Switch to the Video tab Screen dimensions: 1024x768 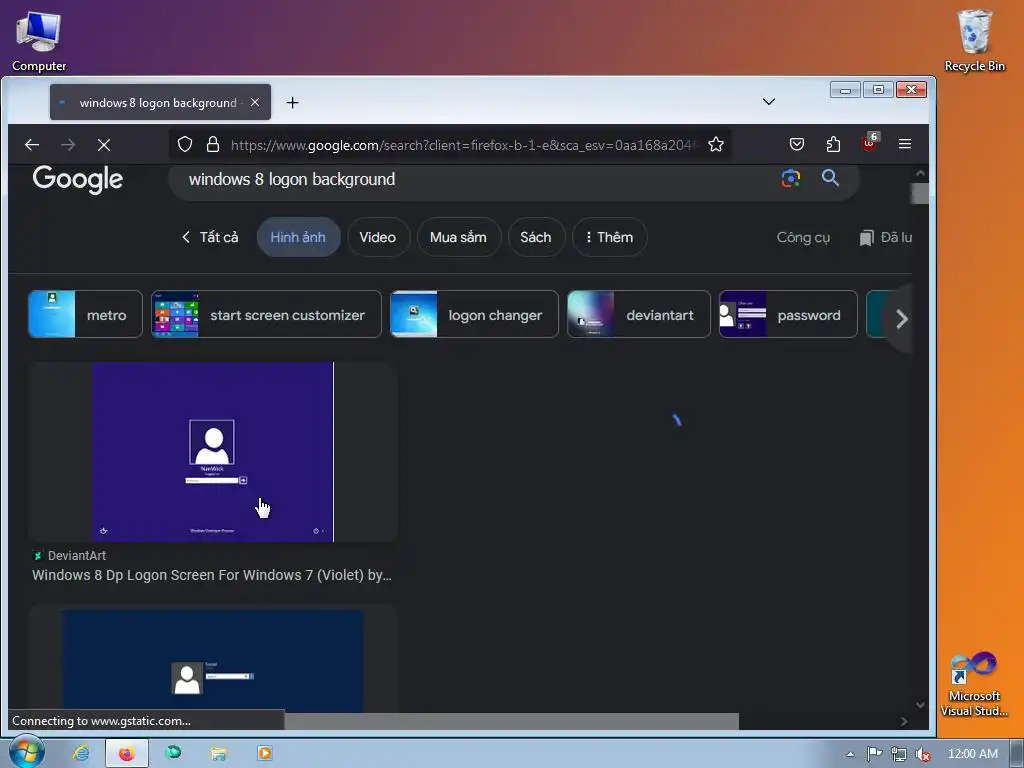(377, 237)
